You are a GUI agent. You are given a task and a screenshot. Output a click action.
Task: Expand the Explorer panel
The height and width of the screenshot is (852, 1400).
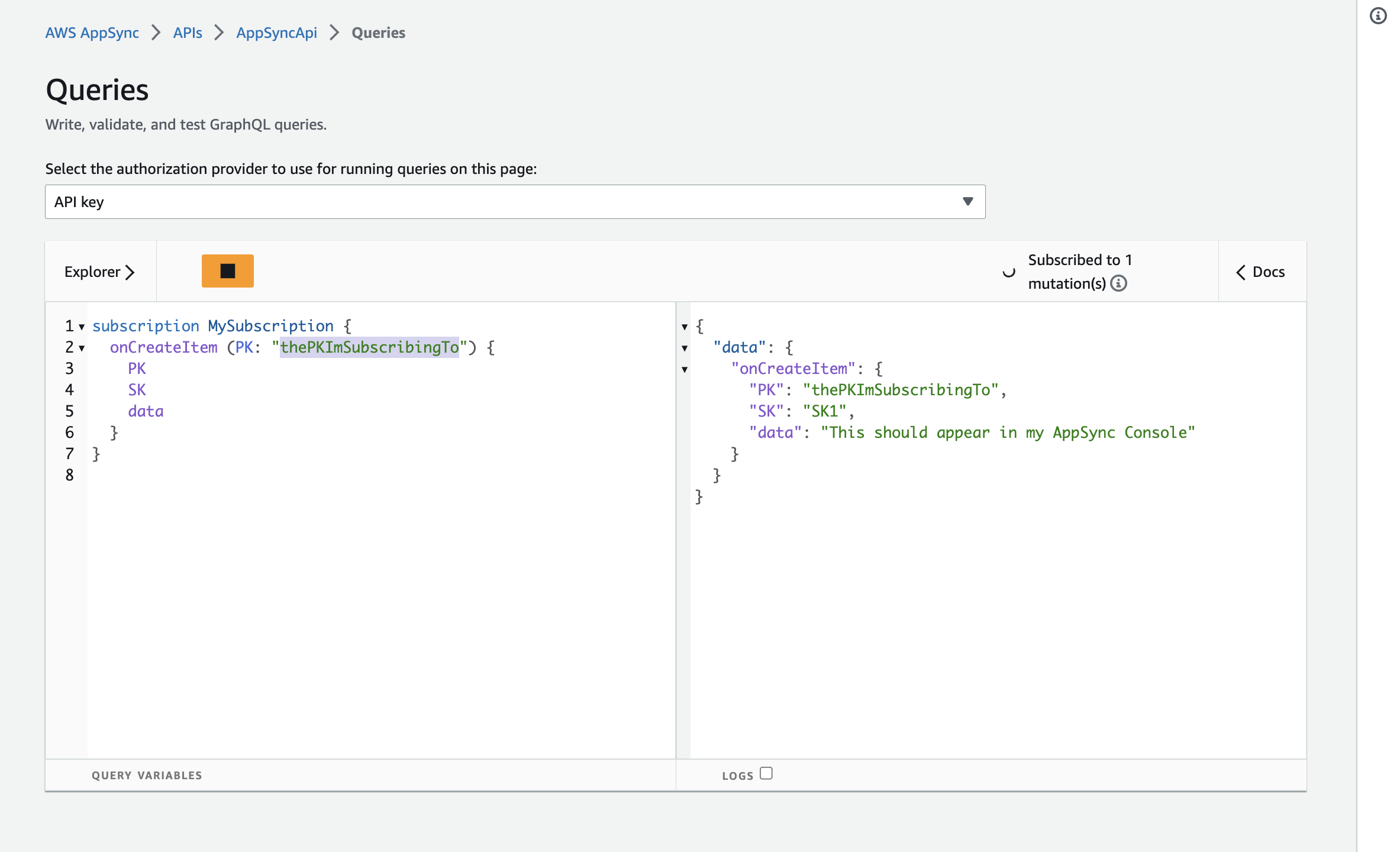tap(100, 272)
